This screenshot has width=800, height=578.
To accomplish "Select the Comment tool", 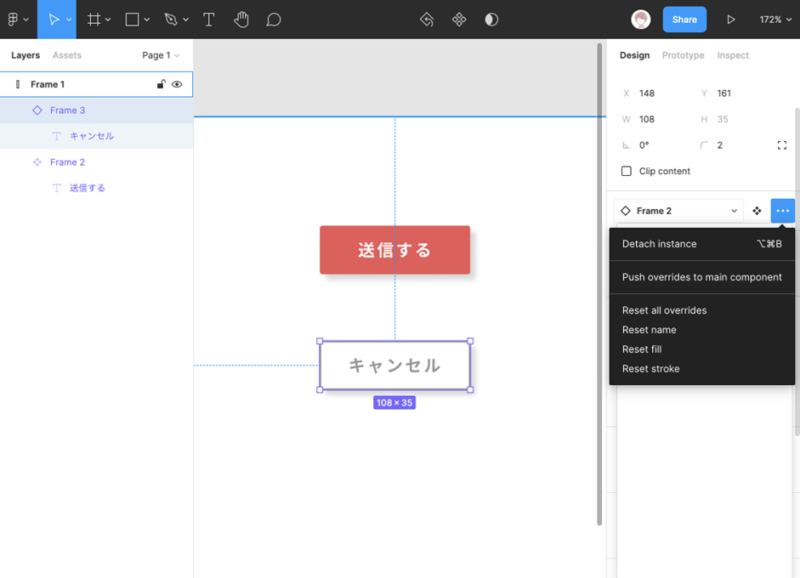I will coord(273,19).
